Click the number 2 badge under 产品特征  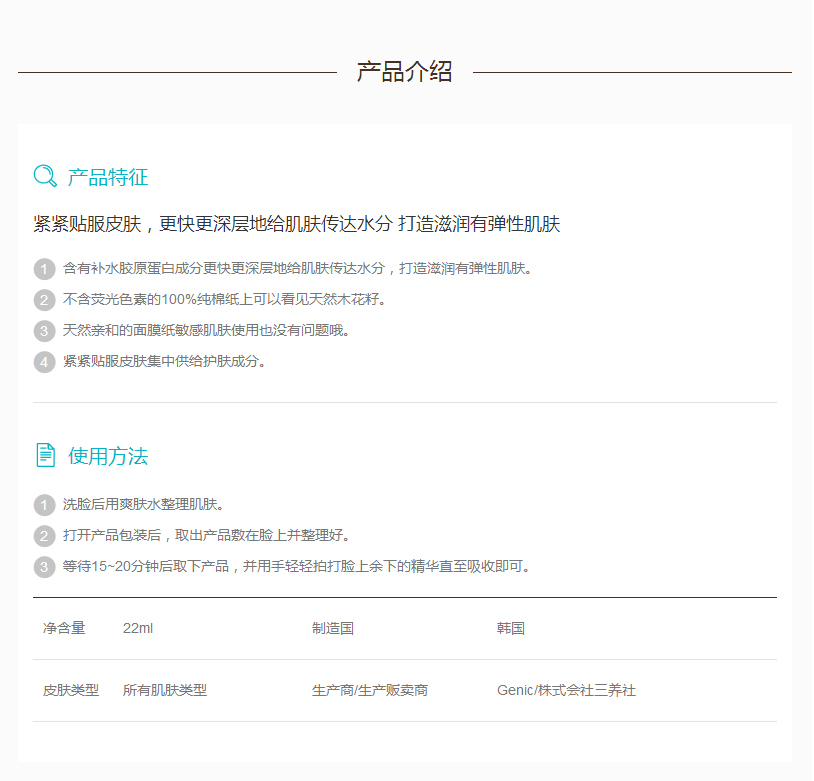[x=44, y=300]
